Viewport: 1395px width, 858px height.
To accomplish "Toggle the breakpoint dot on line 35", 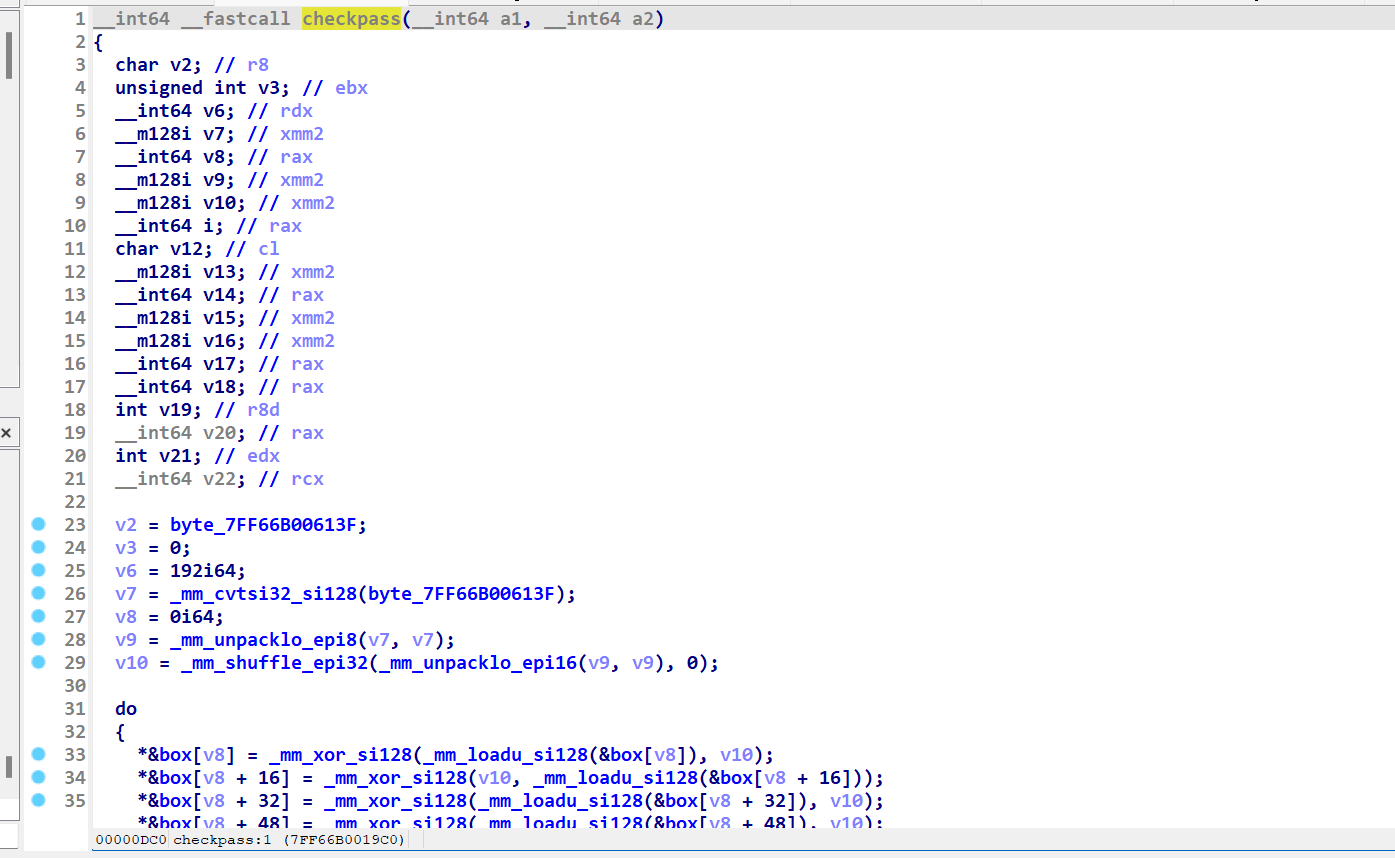I will click(x=39, y=800).
